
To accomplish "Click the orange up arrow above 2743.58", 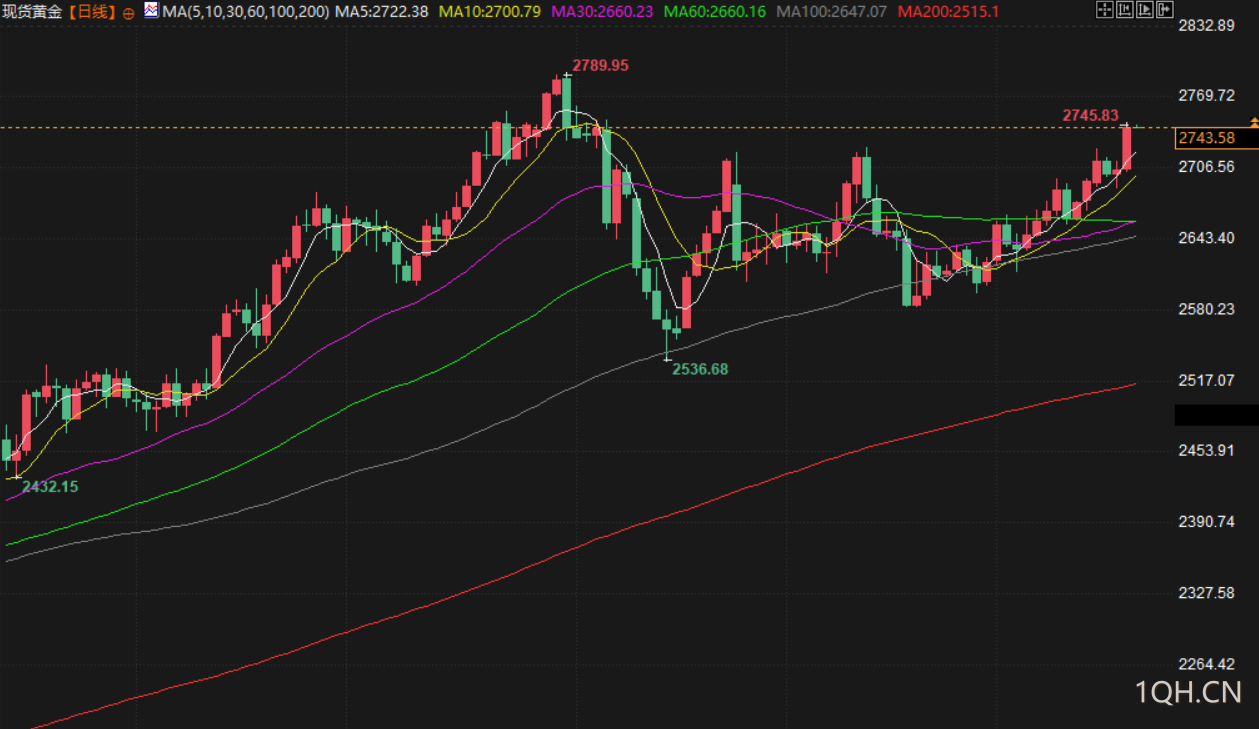I will (1253, 122).
